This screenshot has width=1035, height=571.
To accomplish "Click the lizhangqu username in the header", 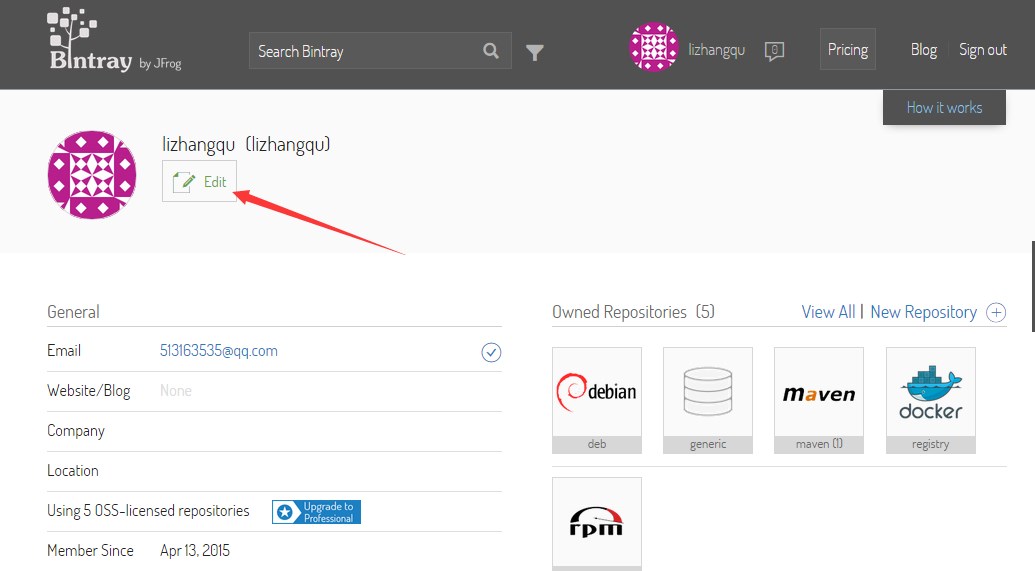I will click(x=716, y=50).
